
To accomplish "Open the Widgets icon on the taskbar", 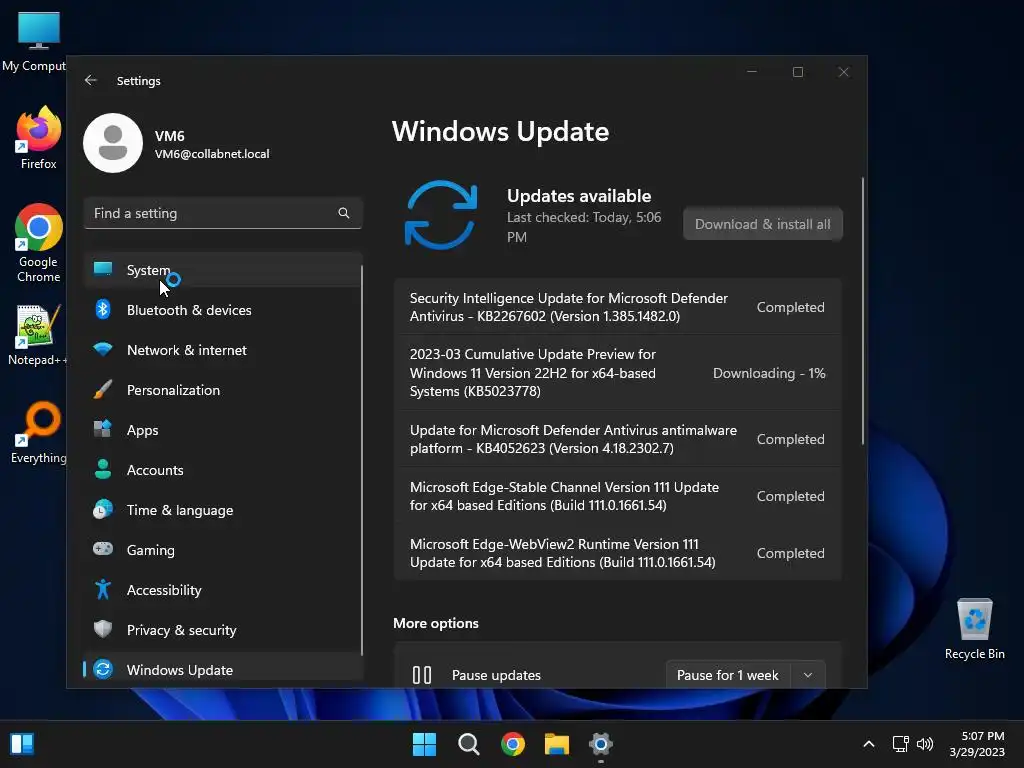I will 22,744.
